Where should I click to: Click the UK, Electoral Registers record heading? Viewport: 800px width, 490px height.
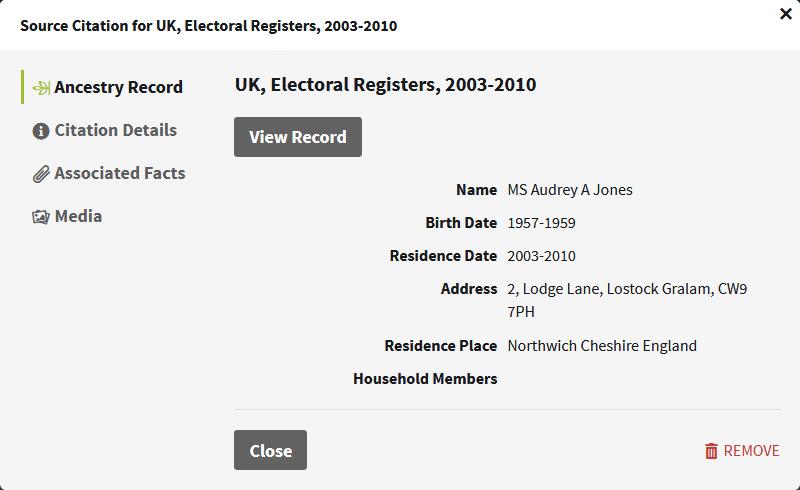(385, 85)
